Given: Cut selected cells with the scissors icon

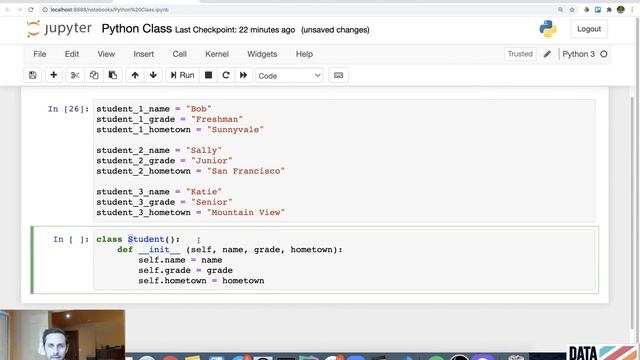Looking at the screenshot, I should tap(75, 75).
